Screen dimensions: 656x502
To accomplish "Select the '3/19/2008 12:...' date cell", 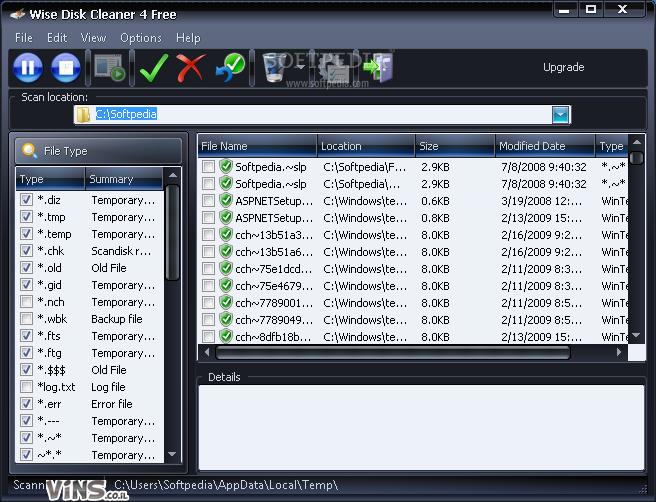I will click(x=541, y=201).
